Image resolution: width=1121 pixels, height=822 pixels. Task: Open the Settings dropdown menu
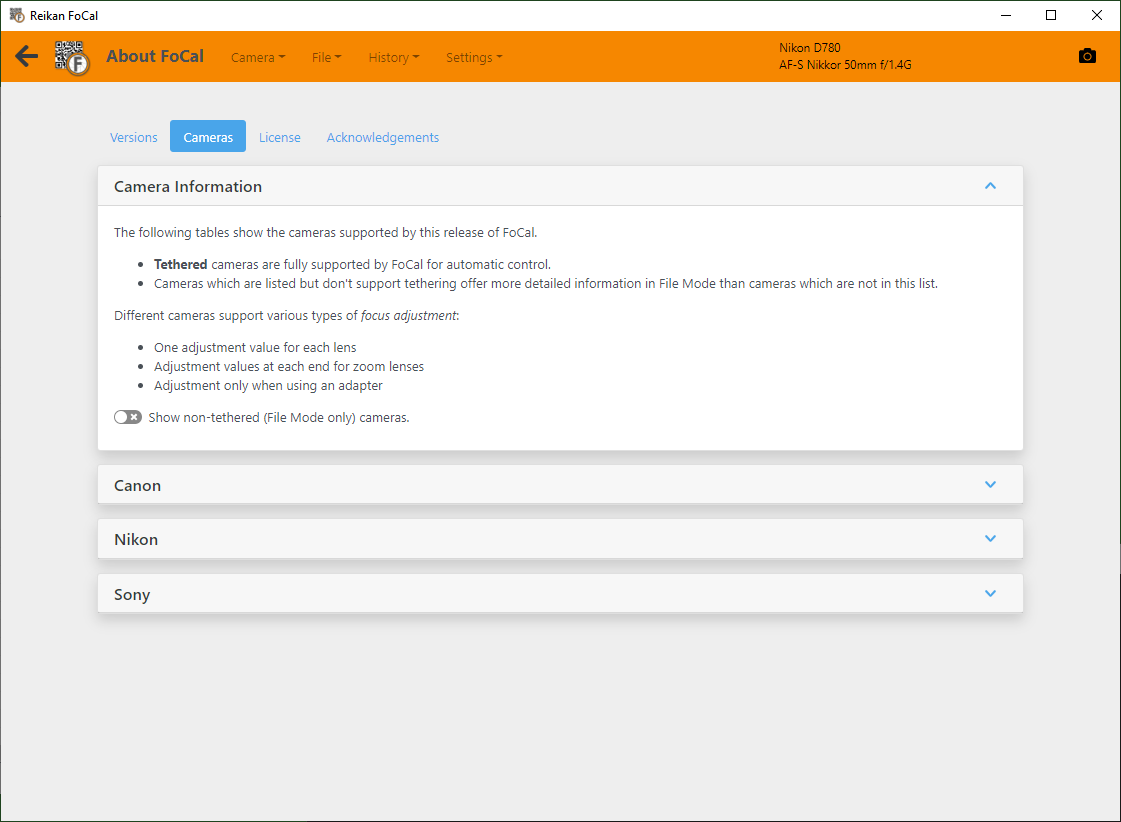coord(473,57)
